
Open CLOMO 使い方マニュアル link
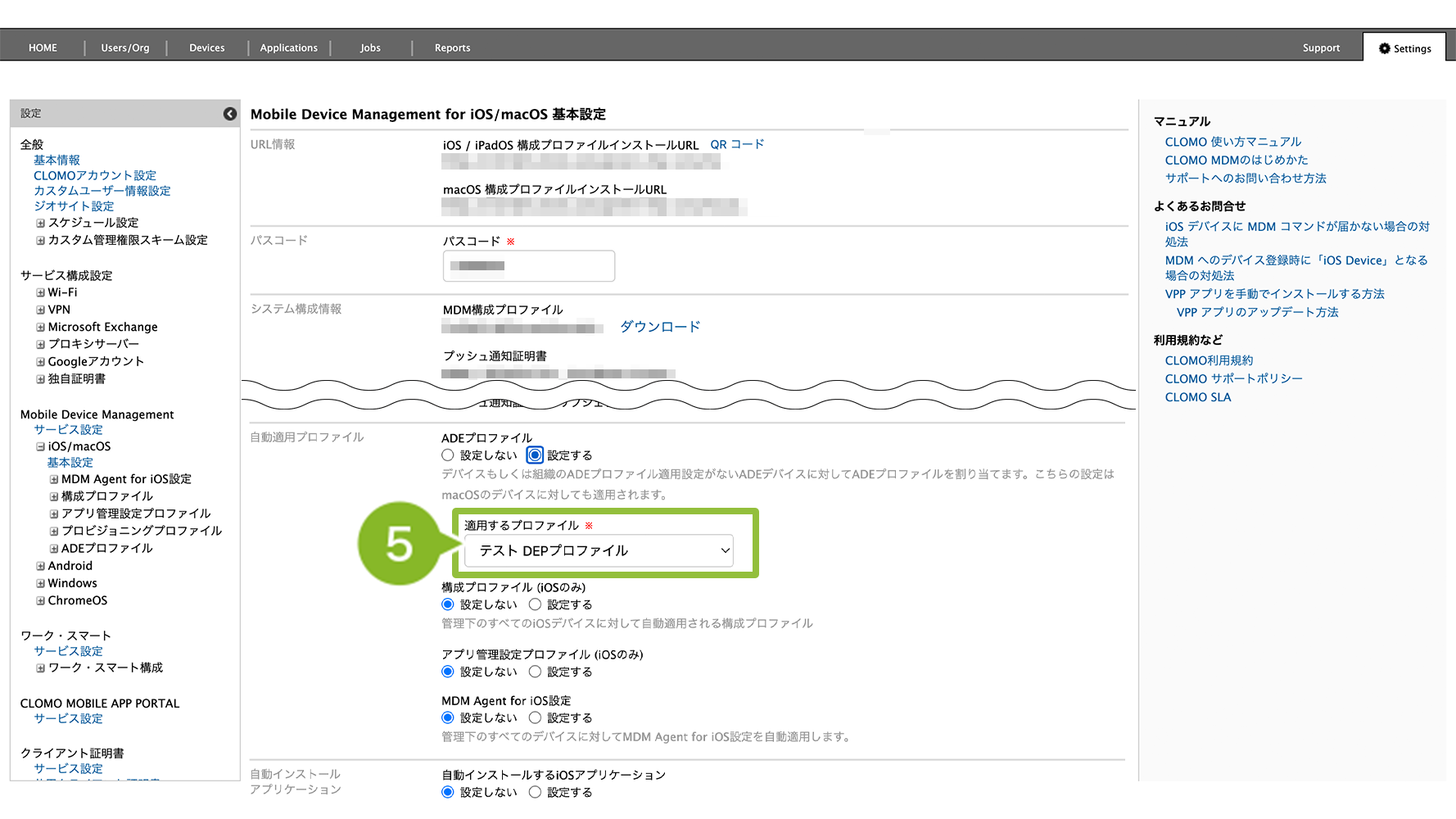tap(1232, 142)
